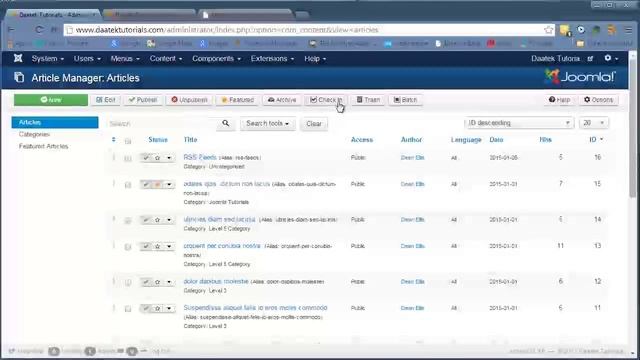The height and width of the screenshot is (360, 640).
Task: Click the Clear search button
Action: point(314,124)
